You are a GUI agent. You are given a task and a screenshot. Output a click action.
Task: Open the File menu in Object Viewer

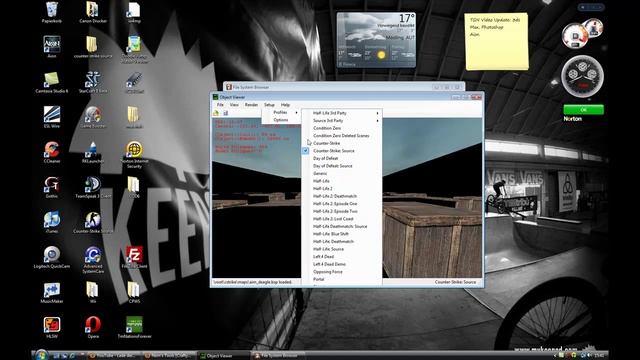pos(220,105)
